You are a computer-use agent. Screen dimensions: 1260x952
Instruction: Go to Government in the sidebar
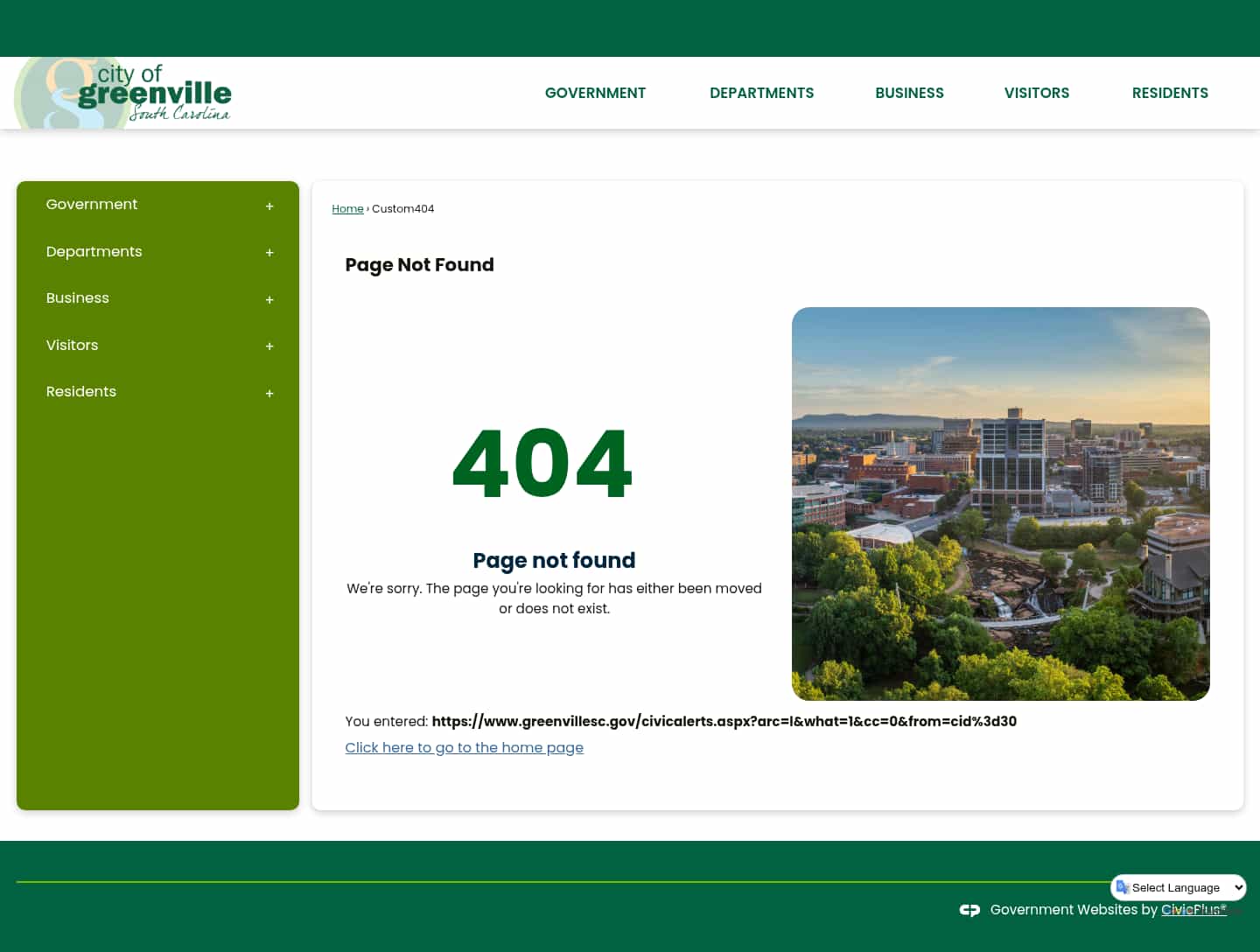pos(92,204)
